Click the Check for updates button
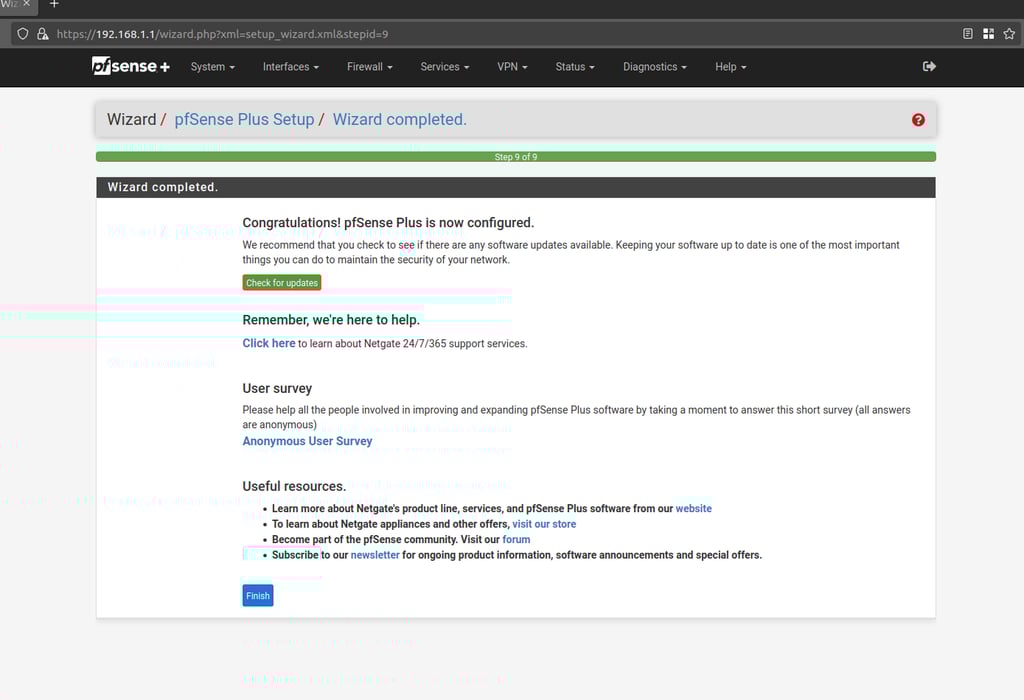The image size is (1024, 700). 282,283
